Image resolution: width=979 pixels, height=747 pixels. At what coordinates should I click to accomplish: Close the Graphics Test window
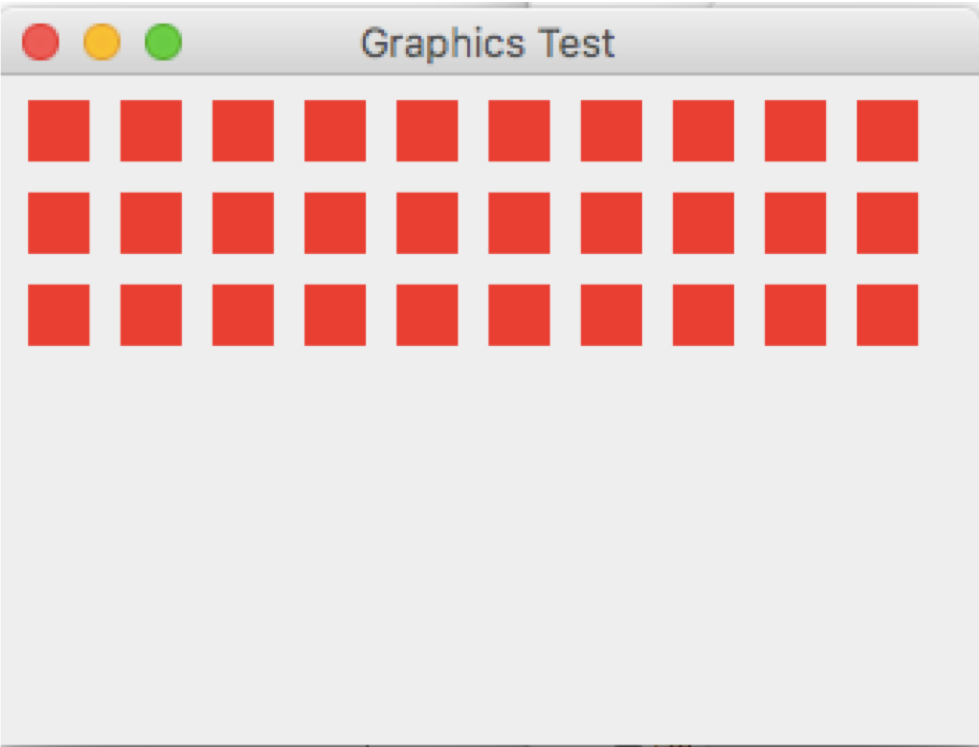point(41,42)
